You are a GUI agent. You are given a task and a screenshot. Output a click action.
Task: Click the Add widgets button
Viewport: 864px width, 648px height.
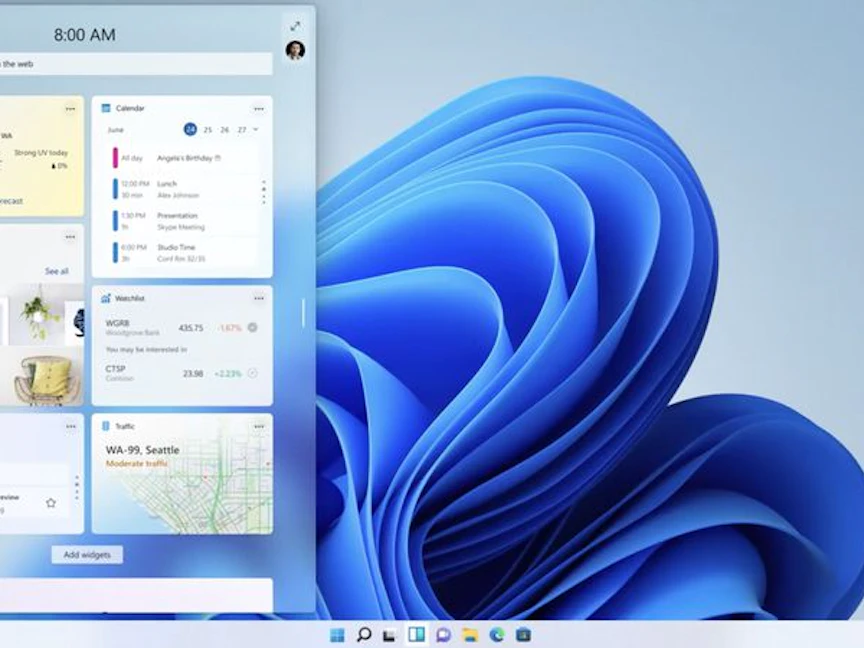pyautogui.click(x=87, y=554)
